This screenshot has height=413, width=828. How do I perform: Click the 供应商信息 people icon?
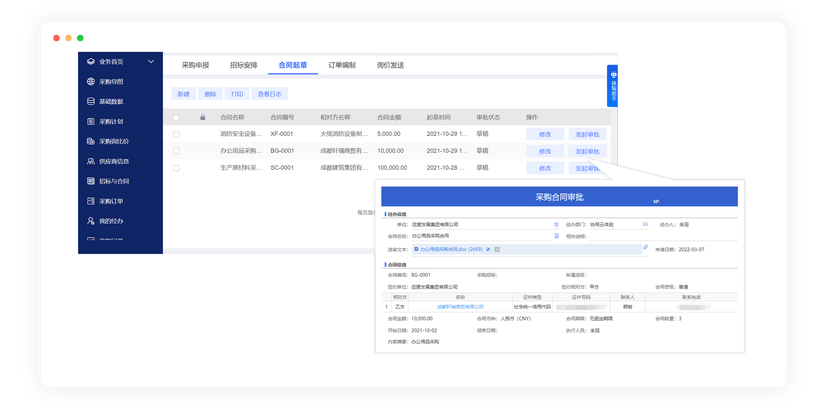click(x=91, y=161)
